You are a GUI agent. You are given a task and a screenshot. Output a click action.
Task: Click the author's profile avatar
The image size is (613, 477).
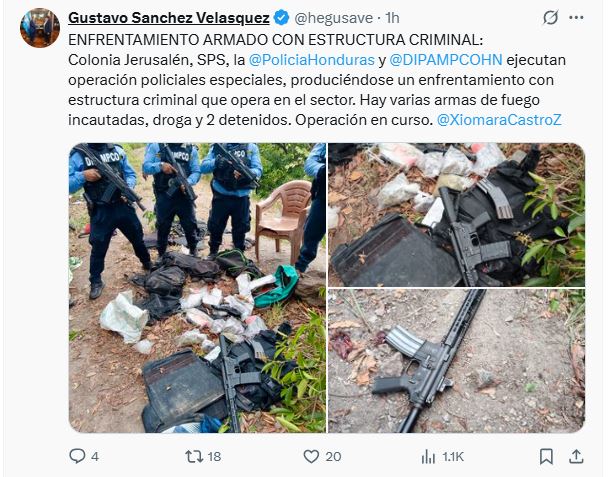pos(40,28)
